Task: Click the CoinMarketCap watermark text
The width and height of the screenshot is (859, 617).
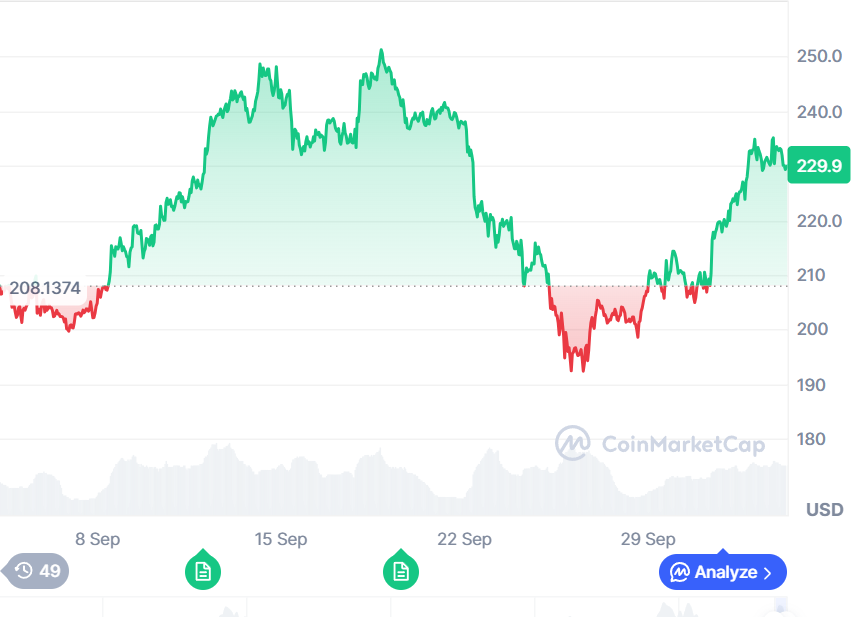Action: [683, 444]
